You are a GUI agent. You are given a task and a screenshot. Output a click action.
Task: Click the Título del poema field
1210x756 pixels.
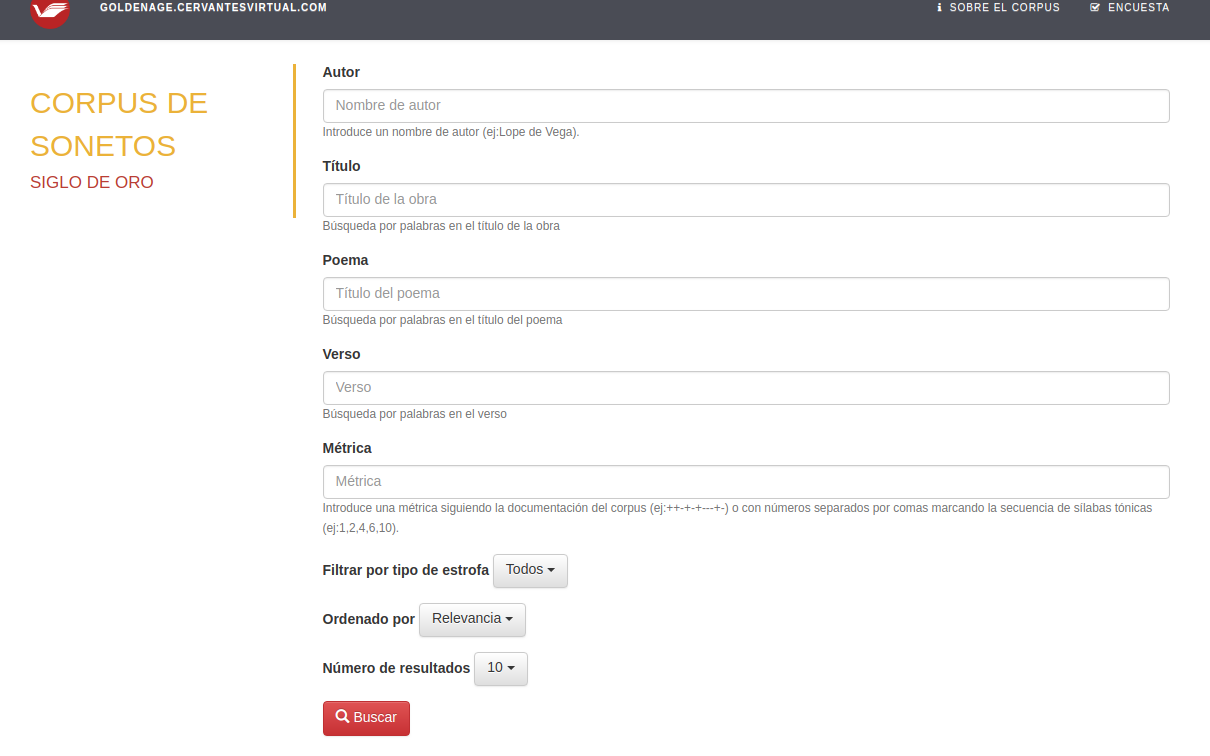(746, 294)
